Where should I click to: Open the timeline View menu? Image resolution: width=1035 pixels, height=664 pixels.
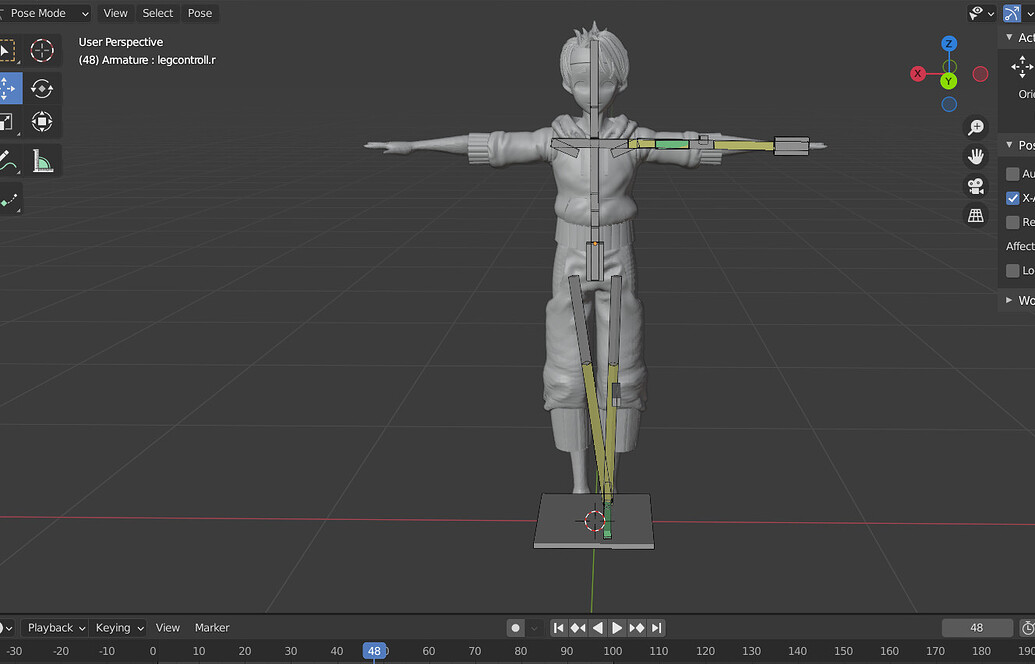click(x=168, y=628)
